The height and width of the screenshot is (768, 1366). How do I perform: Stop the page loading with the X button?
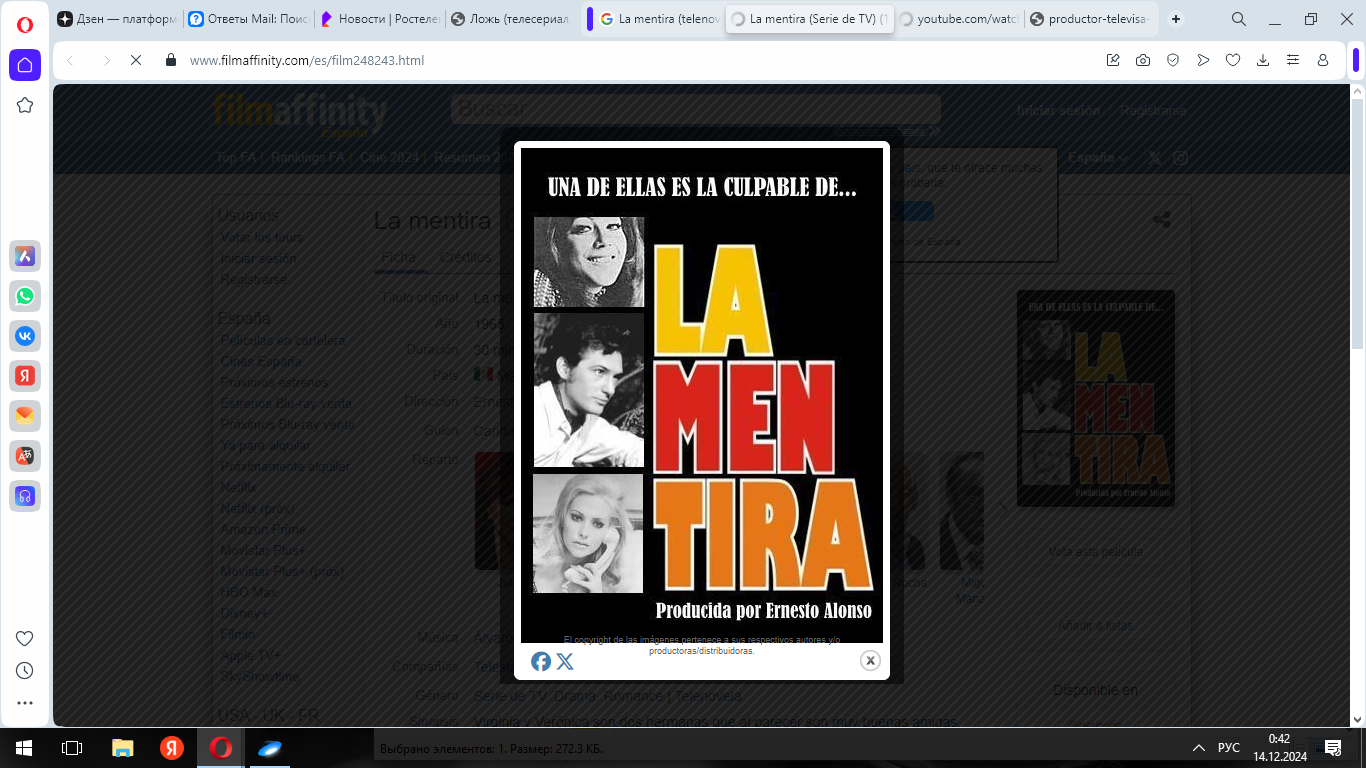click(x=136, y=60)
